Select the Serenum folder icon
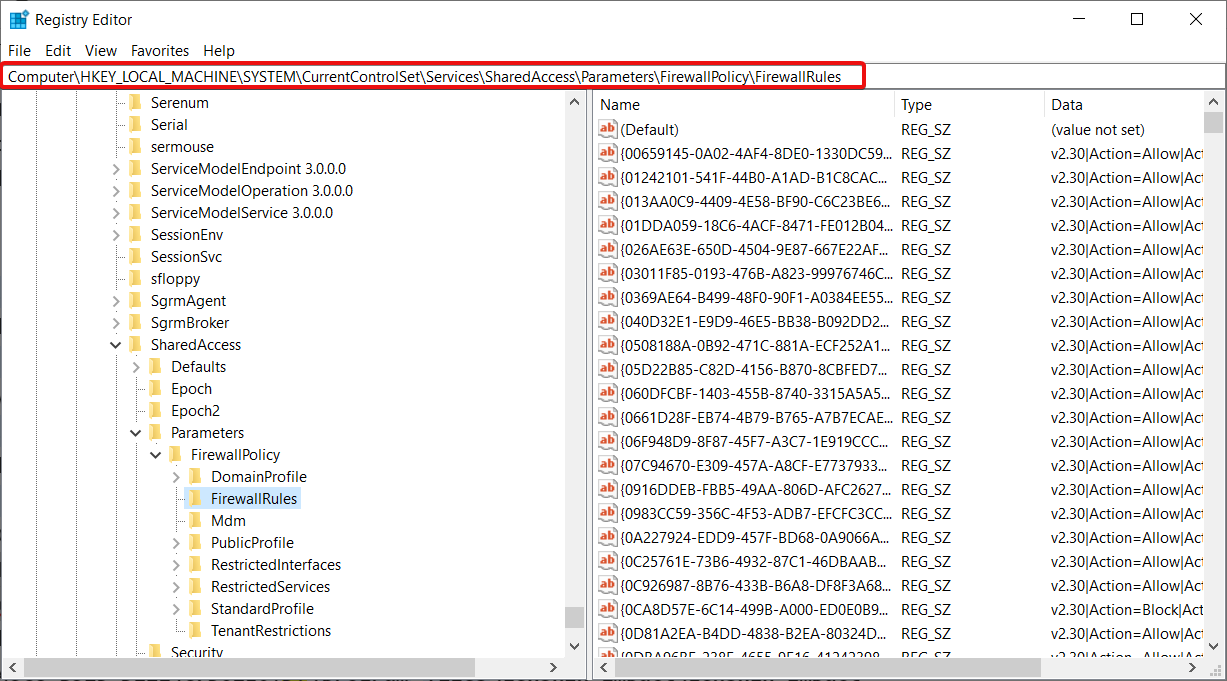The width and height of the screenshot is (1227, 681). [x=135, y=103]
